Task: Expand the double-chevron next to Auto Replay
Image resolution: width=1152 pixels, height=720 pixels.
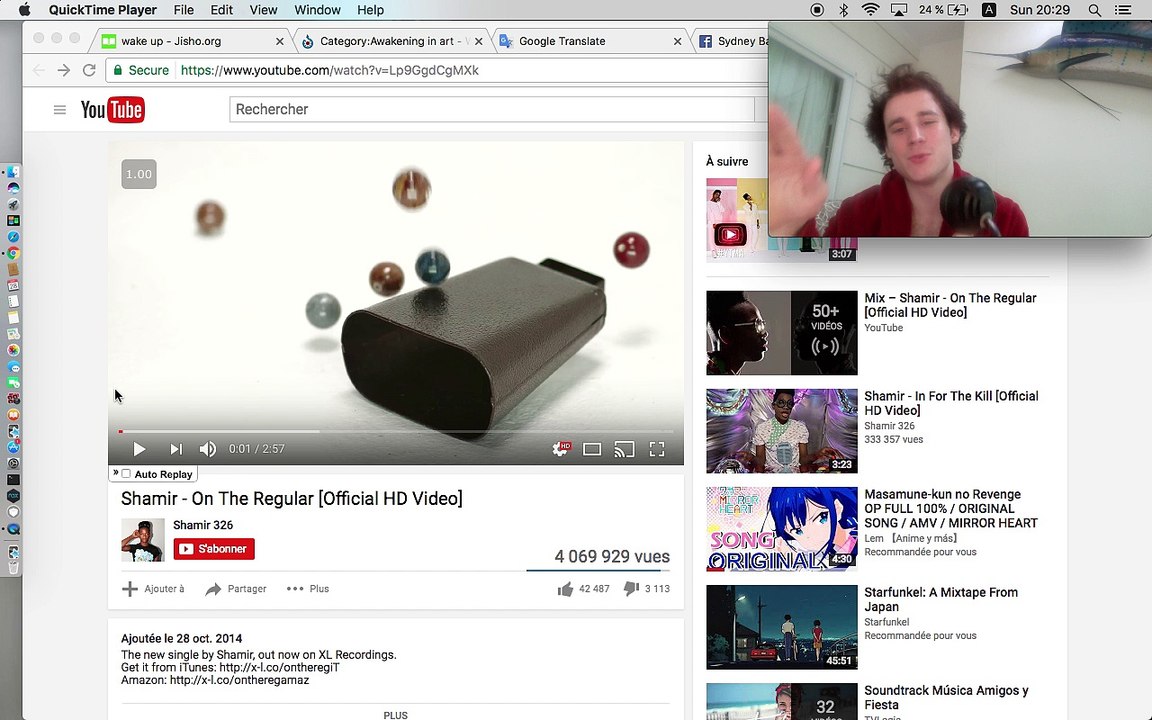Action: (x=115, y=472)
